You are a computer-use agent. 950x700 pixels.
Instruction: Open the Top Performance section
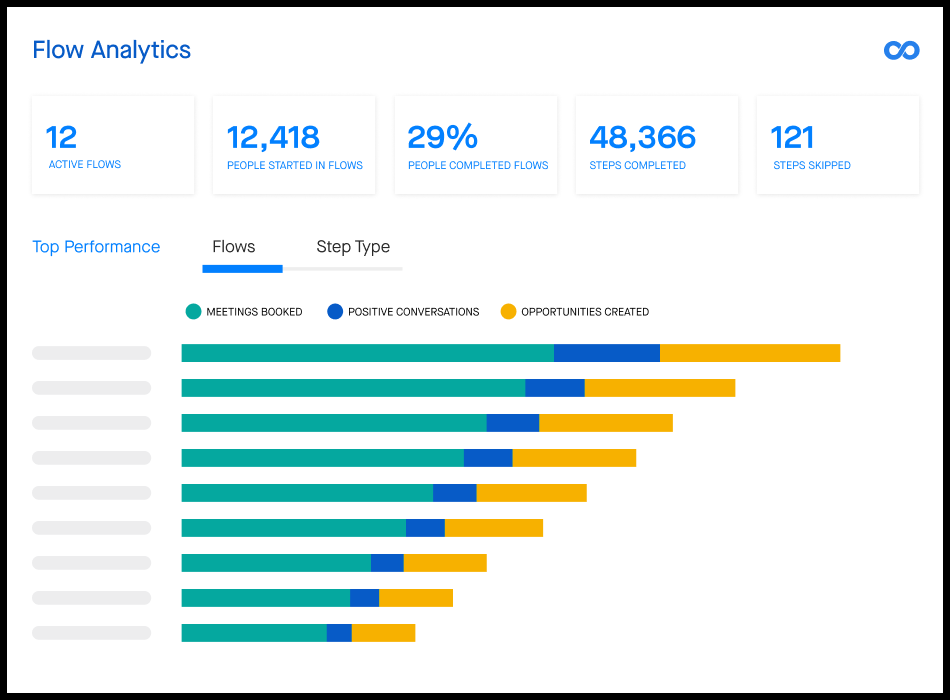[96, 247]
